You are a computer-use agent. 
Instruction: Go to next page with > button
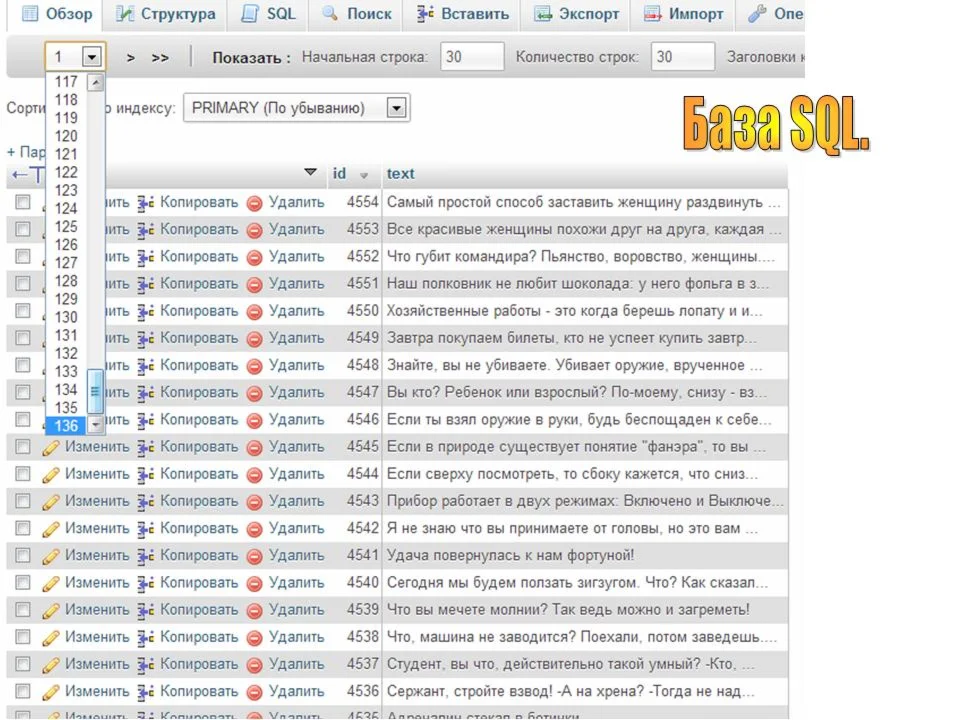click(131, 58)
